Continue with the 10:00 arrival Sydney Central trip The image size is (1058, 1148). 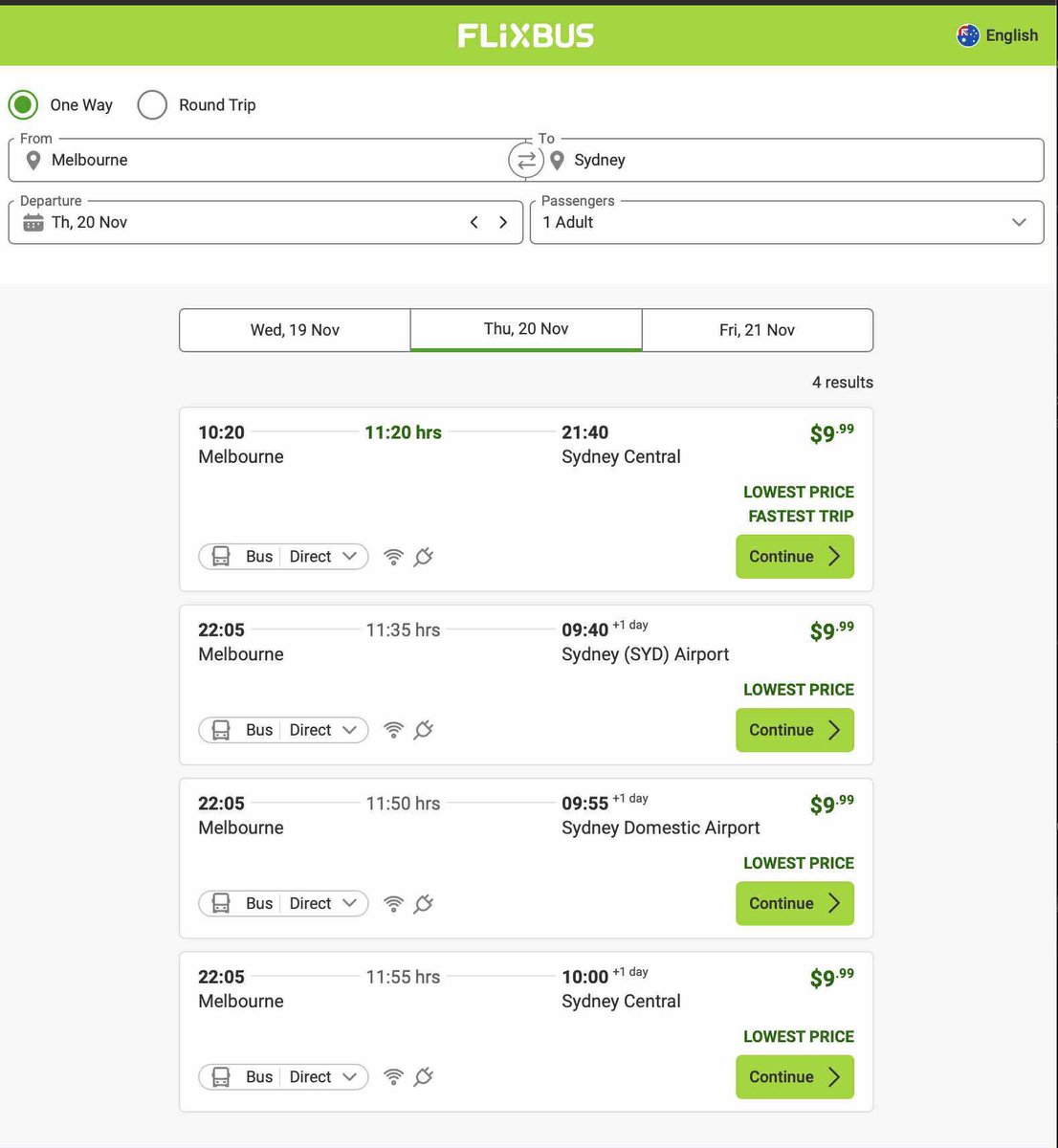click(795, 1077)
